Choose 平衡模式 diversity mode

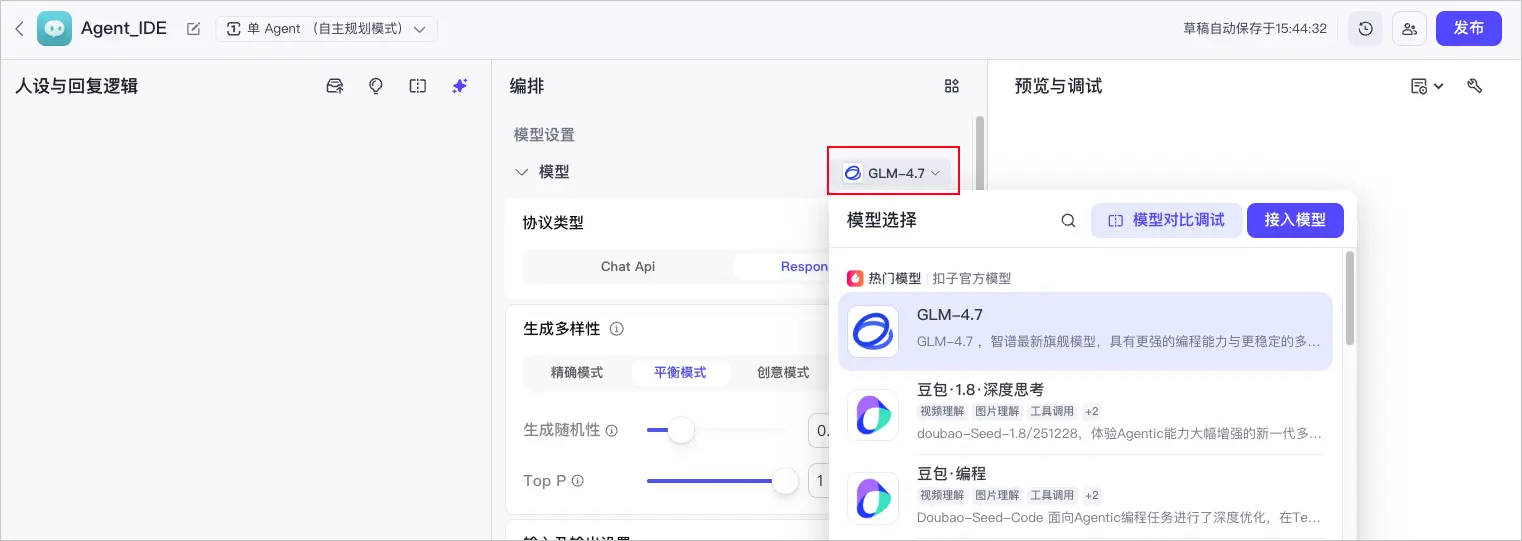[680, 372]
